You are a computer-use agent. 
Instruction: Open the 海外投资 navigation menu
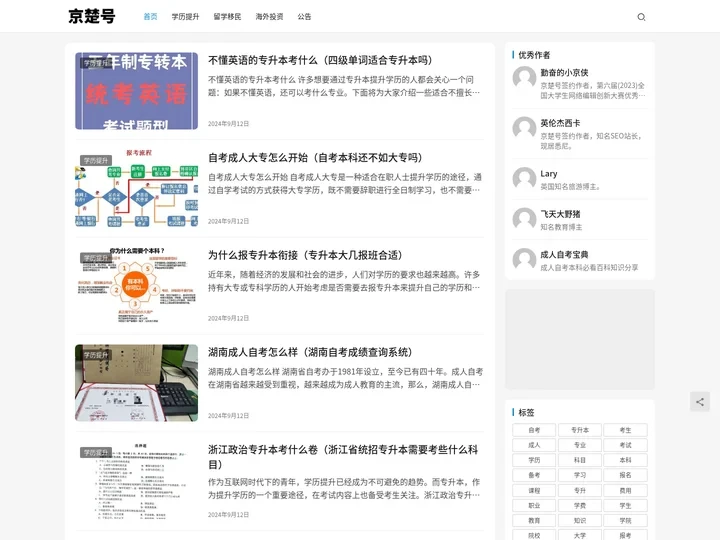point(269,17)
